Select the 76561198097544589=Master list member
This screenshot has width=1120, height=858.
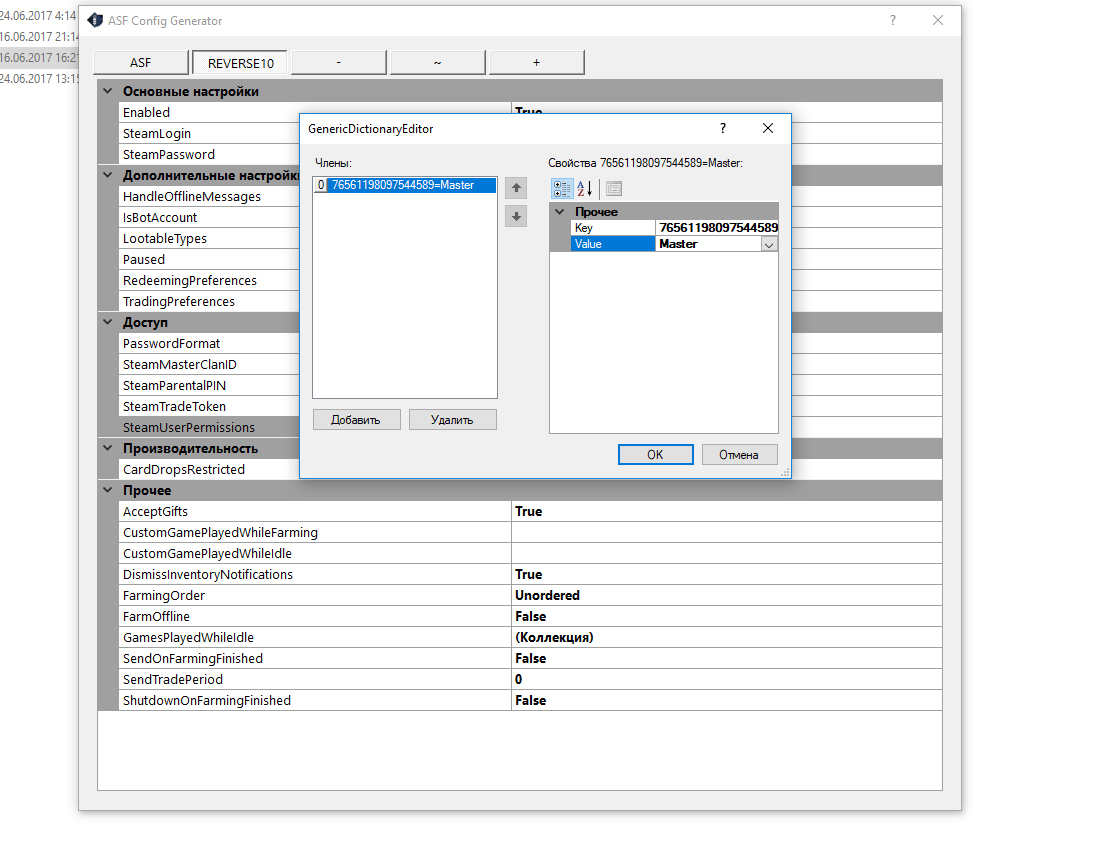point(404,185)
